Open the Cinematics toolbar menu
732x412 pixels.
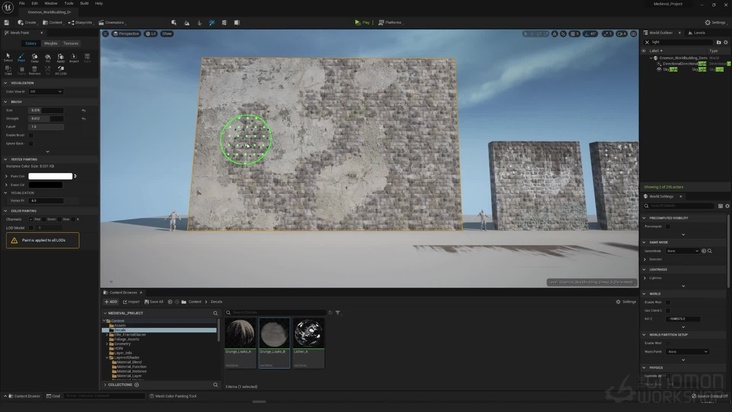pyautogui.click(x=112, y=22)
